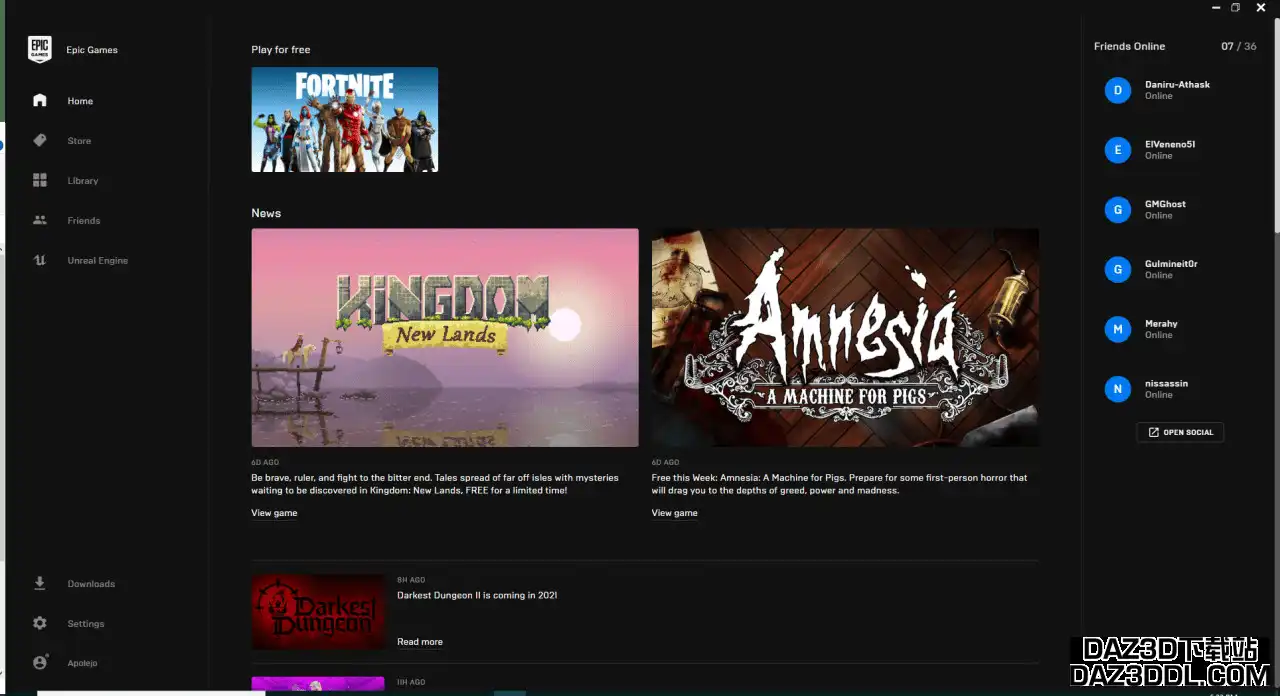The height and width of the screenshot is (696, 1280).
Task: Click the Unreal Engine logo icon
Action: click(40, 260)
